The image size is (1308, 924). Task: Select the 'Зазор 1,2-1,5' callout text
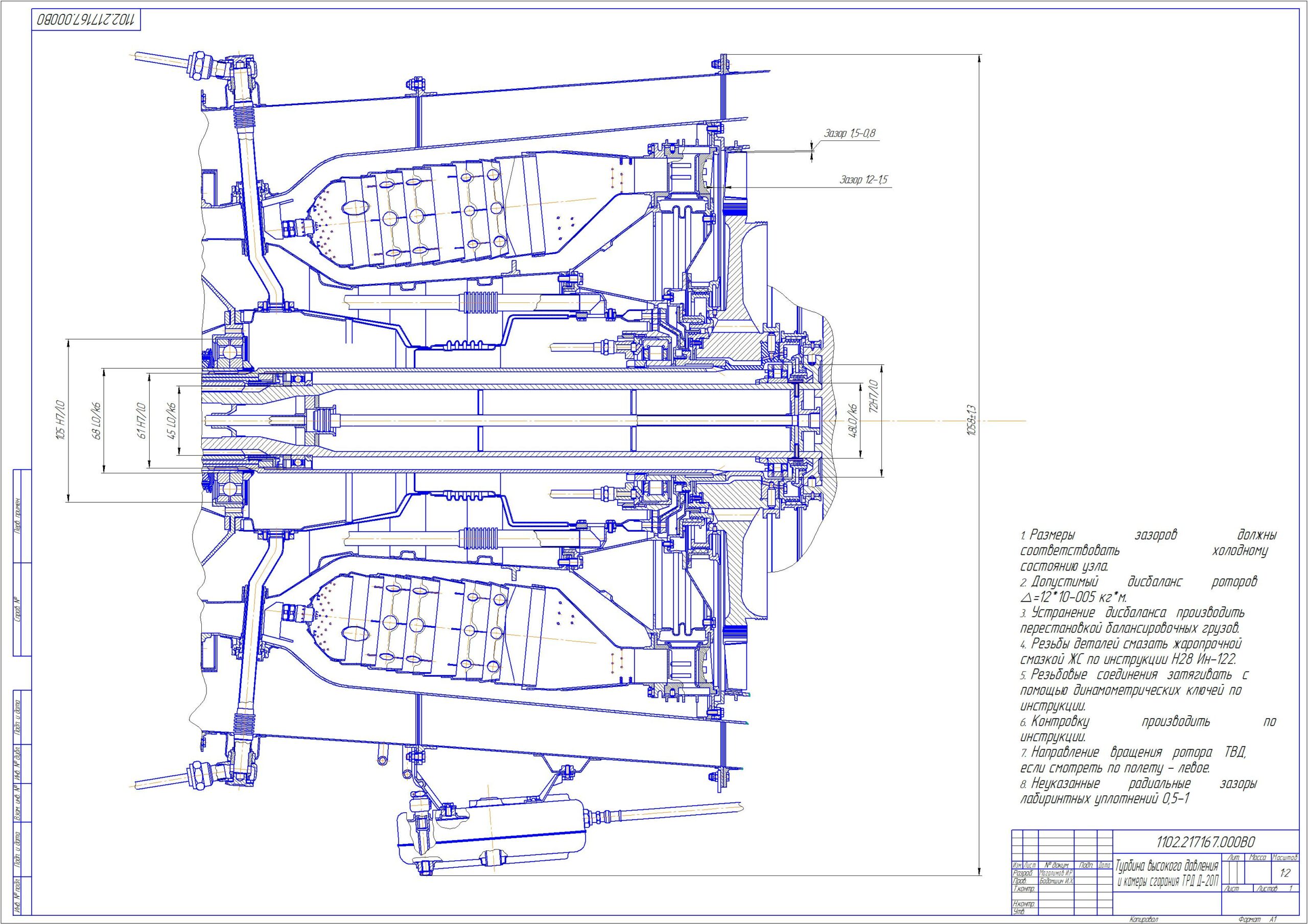click(863, 180)
